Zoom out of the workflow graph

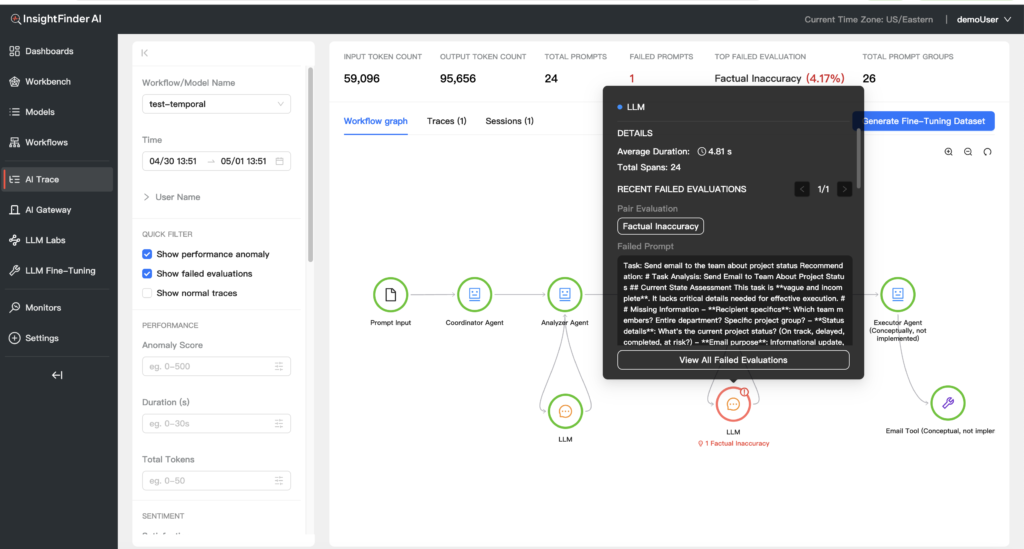coord(968,152)
